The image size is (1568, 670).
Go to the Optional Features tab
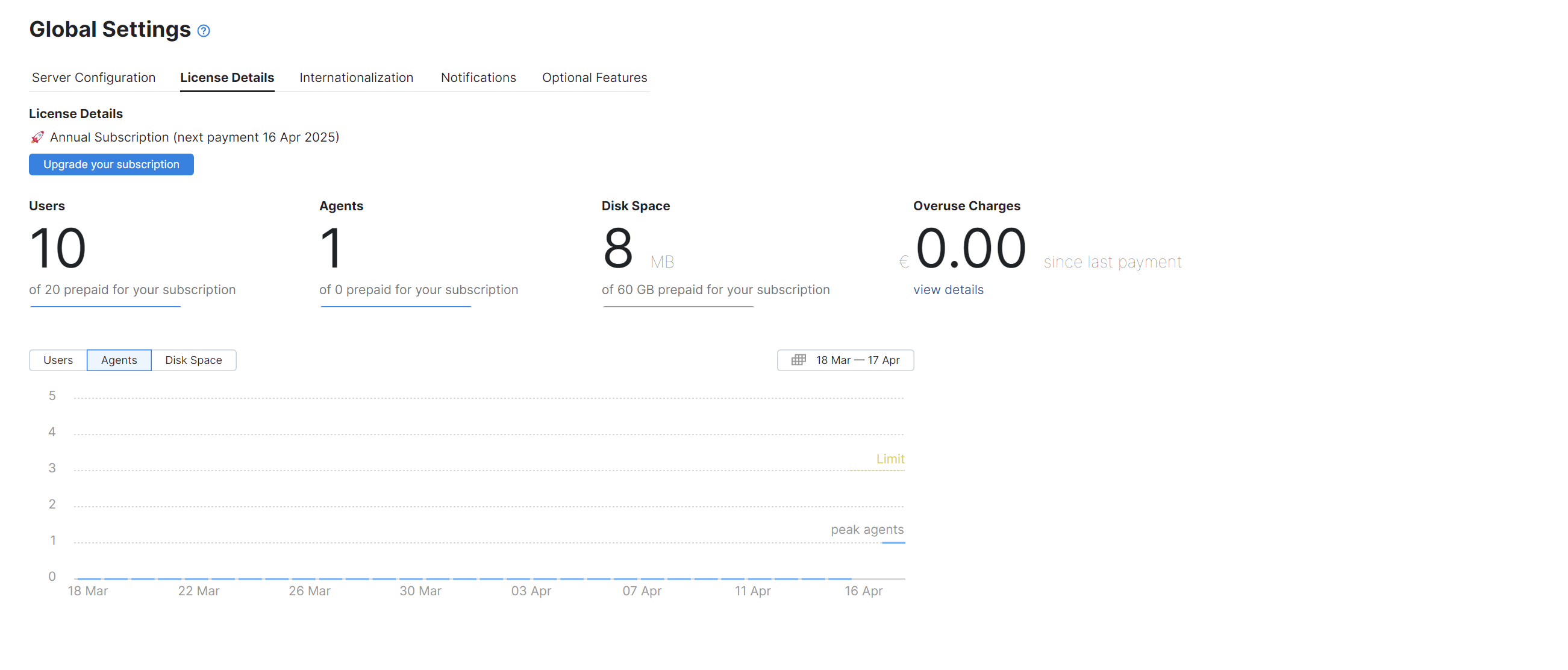coord(594,78)
